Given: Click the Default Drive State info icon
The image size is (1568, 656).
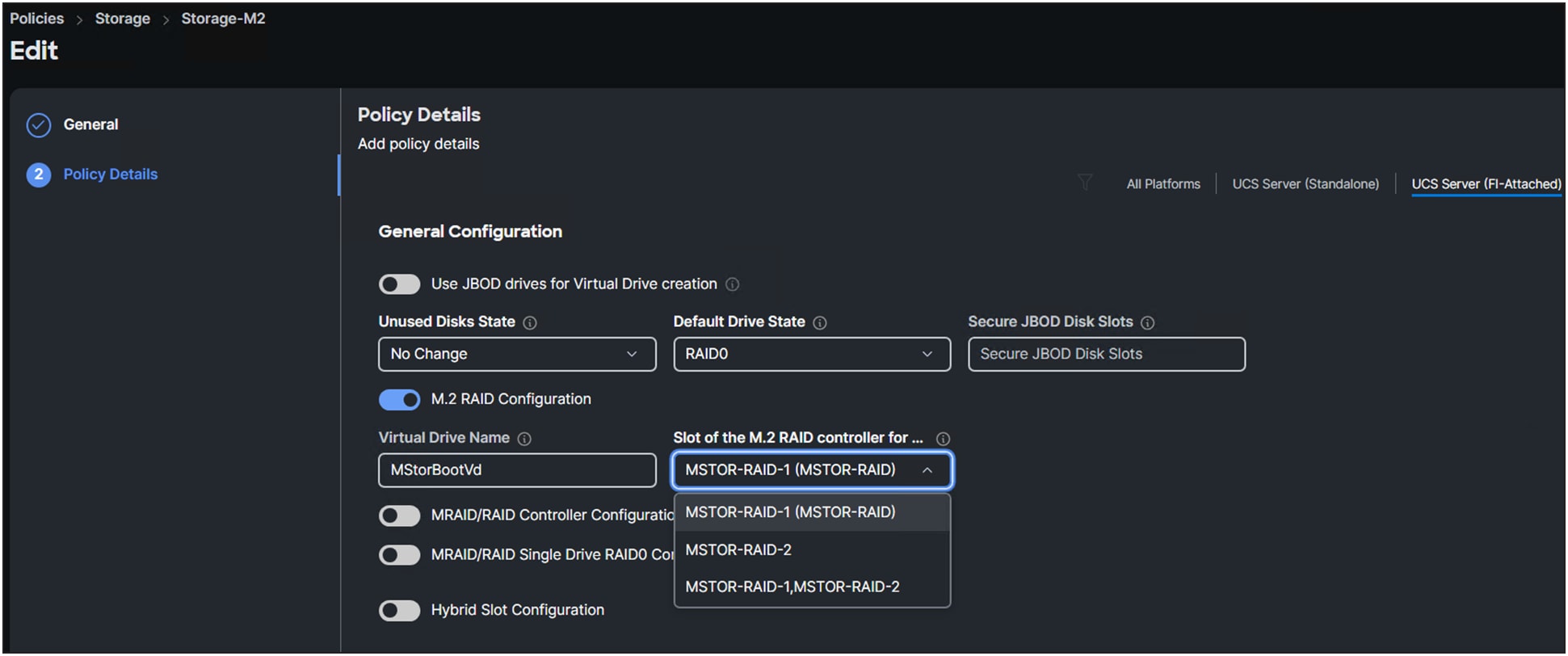Looking at the screenshot, I should click(820, 322).
